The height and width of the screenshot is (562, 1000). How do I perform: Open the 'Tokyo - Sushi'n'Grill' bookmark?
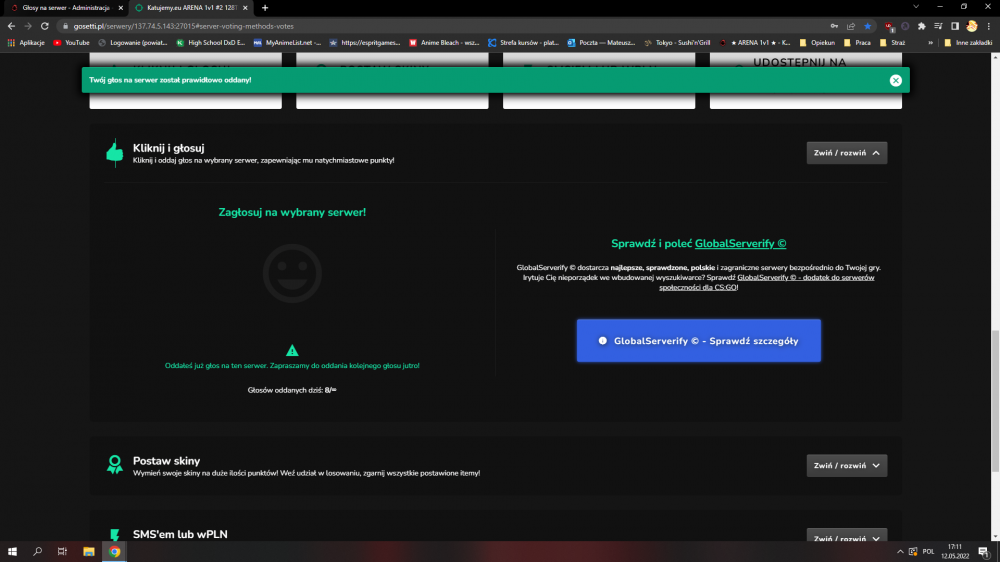tap(677, 43)
